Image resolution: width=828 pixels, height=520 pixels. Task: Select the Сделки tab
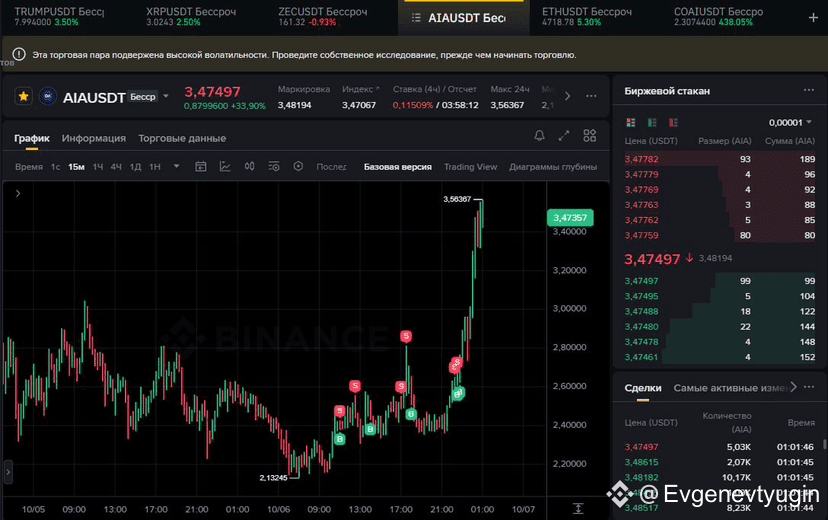pyautogui.click(x=643, y=388)
